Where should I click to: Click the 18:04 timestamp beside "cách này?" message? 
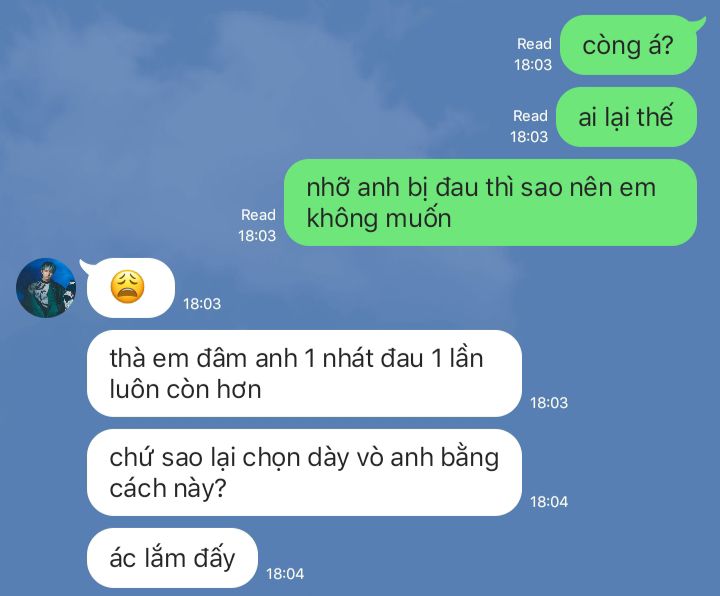549,502
